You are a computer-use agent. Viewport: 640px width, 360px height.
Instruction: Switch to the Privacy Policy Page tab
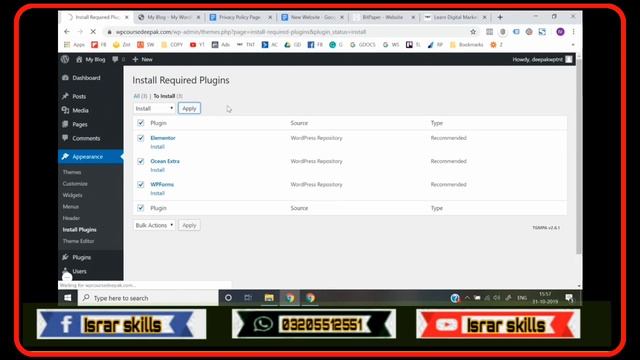241,17
